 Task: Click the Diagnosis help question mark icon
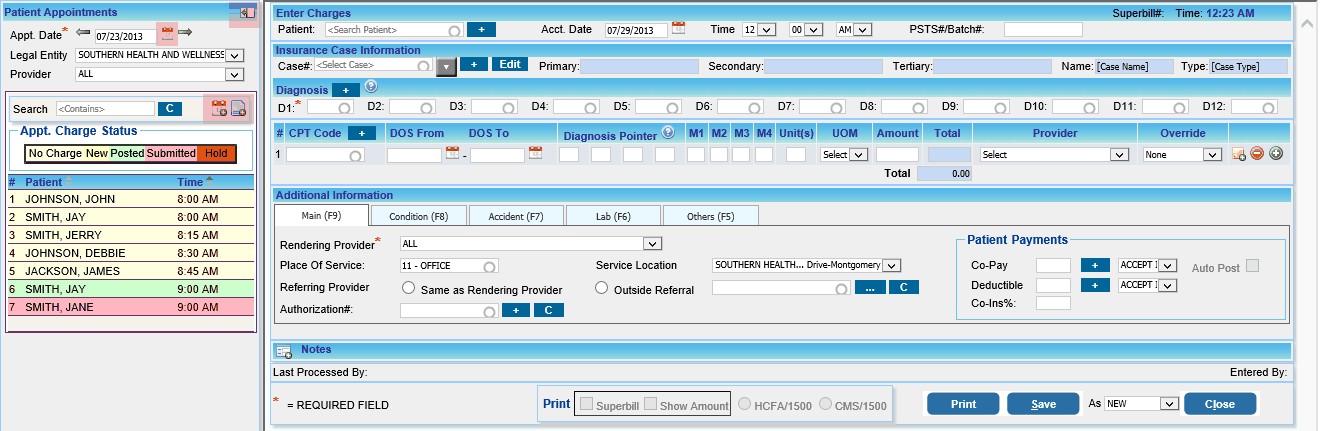pos(370,87)
